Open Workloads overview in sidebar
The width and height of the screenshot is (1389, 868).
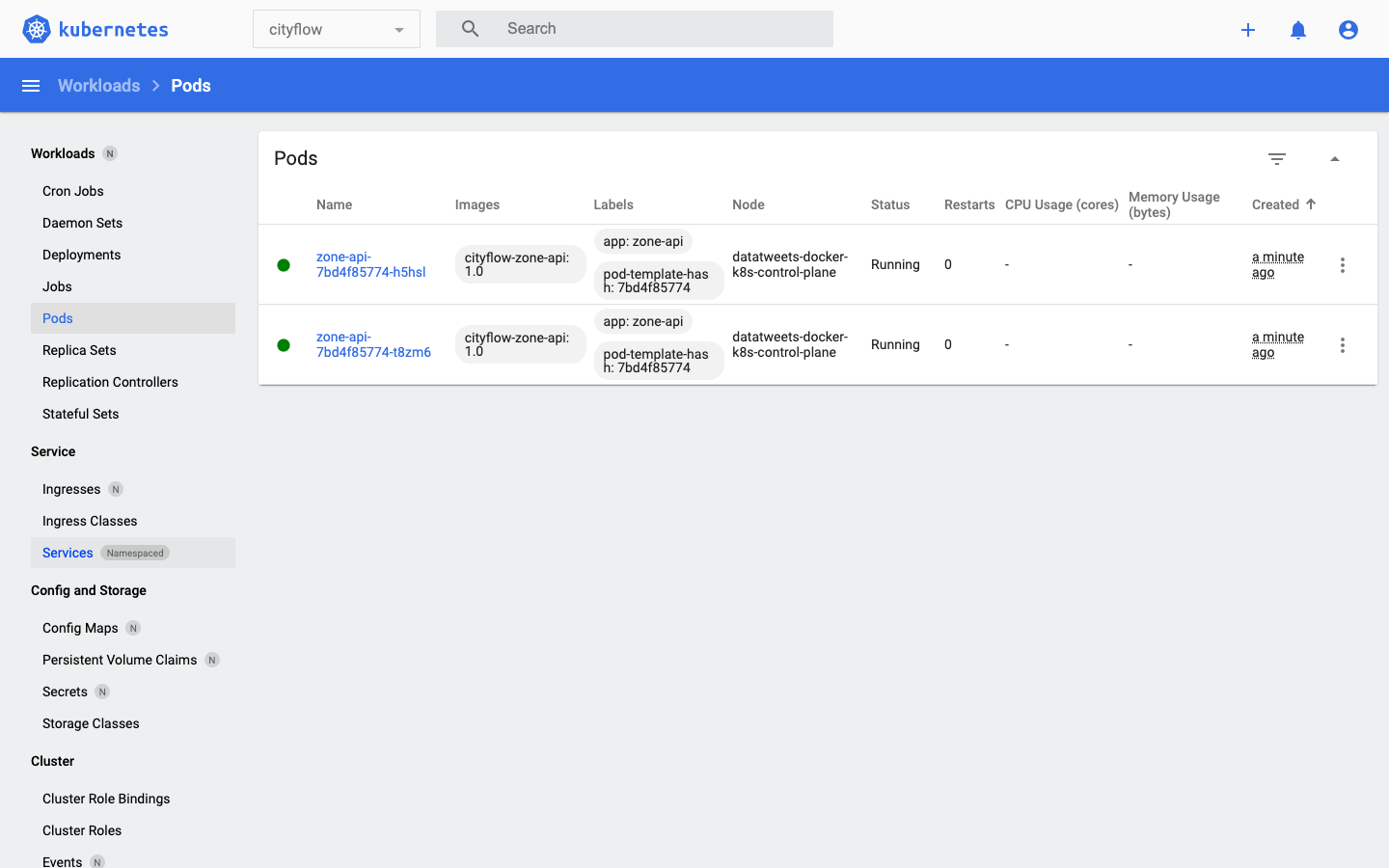tap(63, 153)
